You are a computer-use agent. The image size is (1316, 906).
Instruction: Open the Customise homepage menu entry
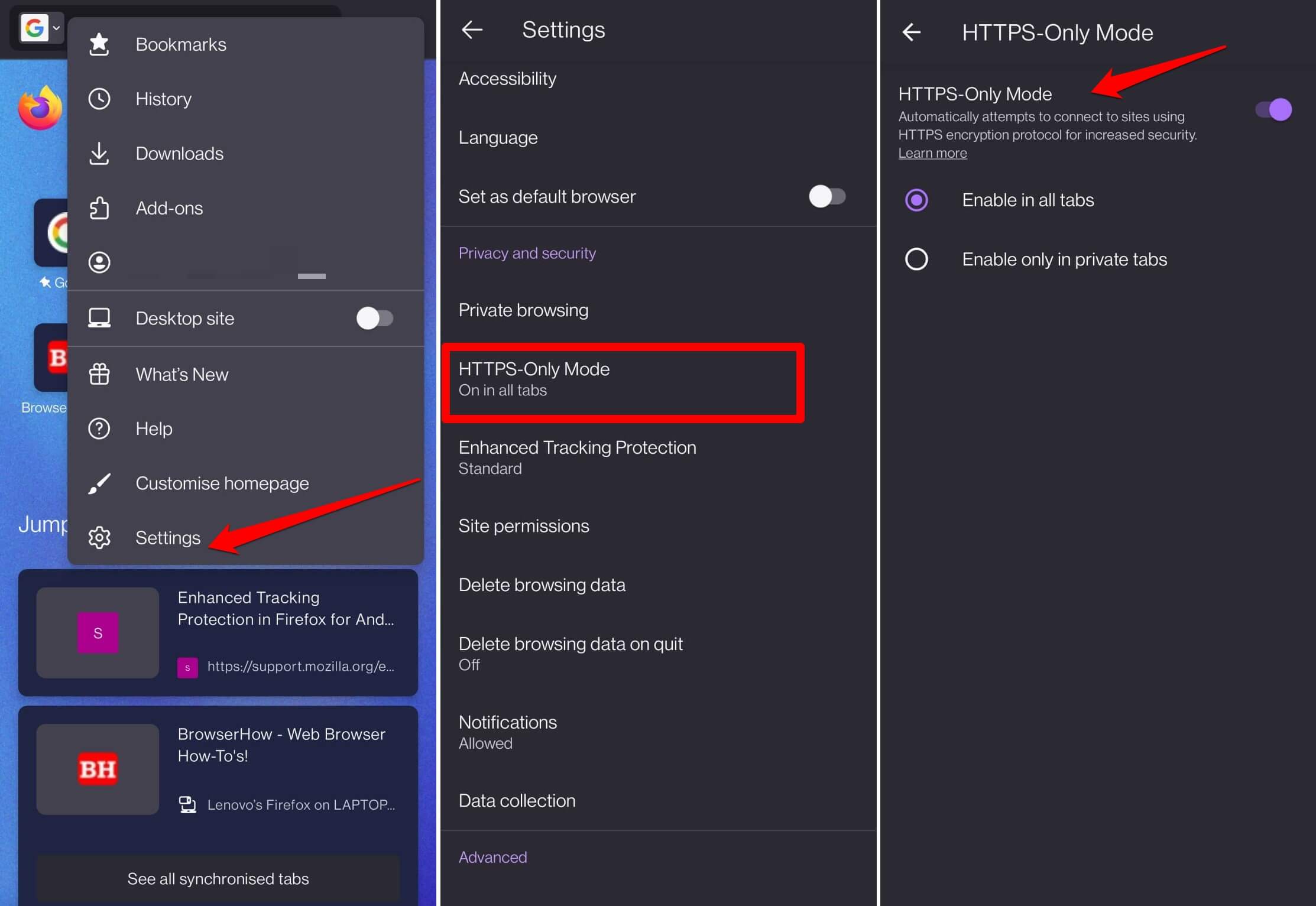click(222, 483)
